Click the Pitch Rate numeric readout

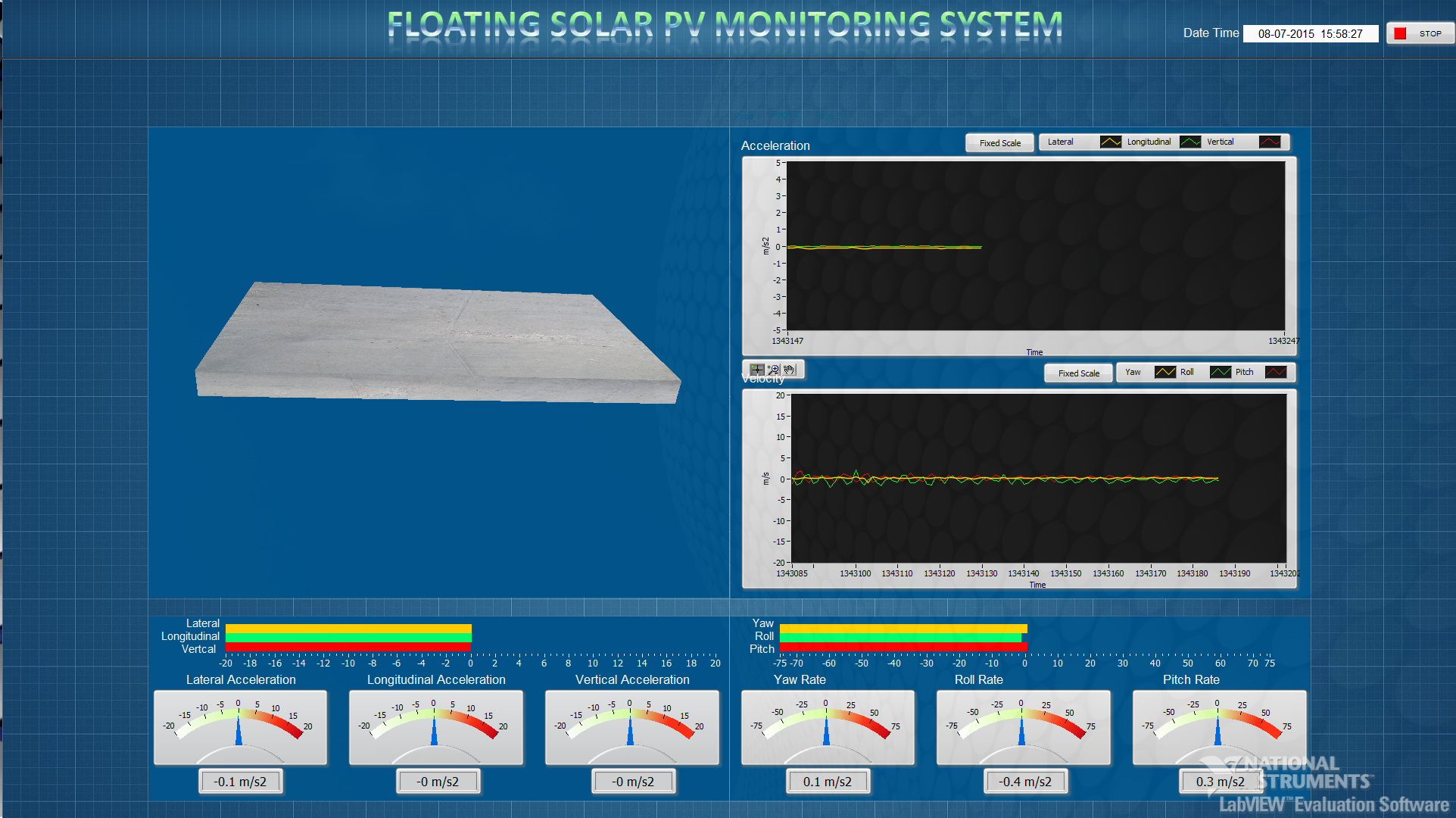(1220, 782)
